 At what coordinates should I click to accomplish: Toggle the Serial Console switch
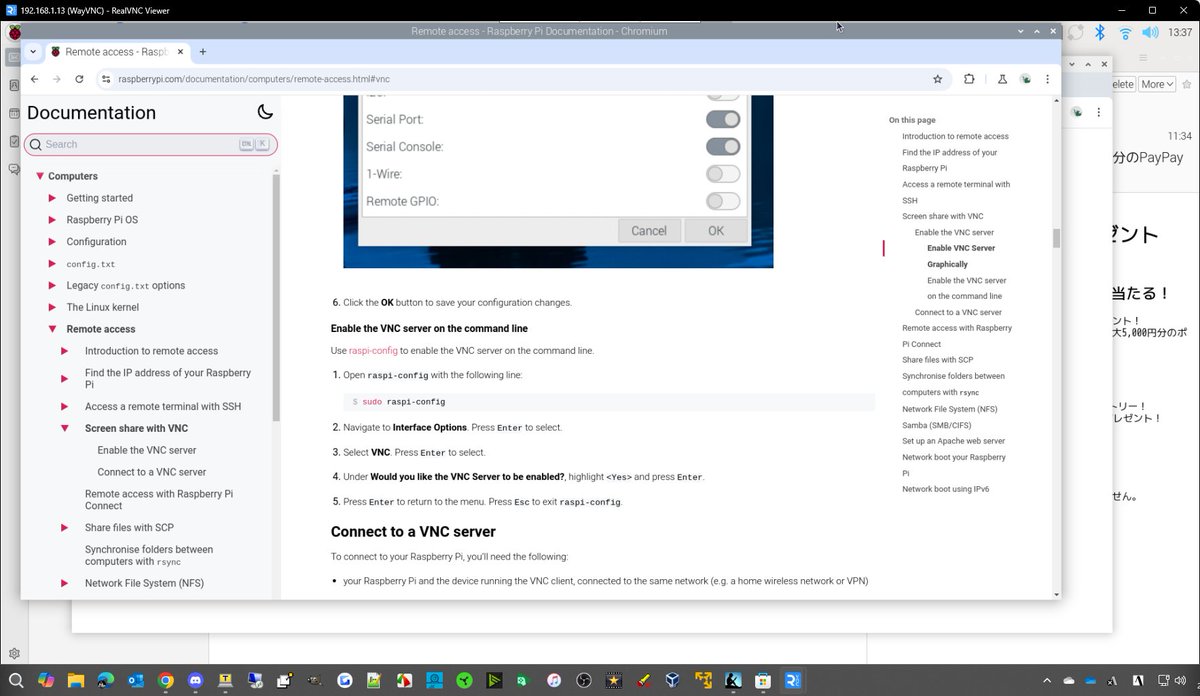tap(723, 146)
